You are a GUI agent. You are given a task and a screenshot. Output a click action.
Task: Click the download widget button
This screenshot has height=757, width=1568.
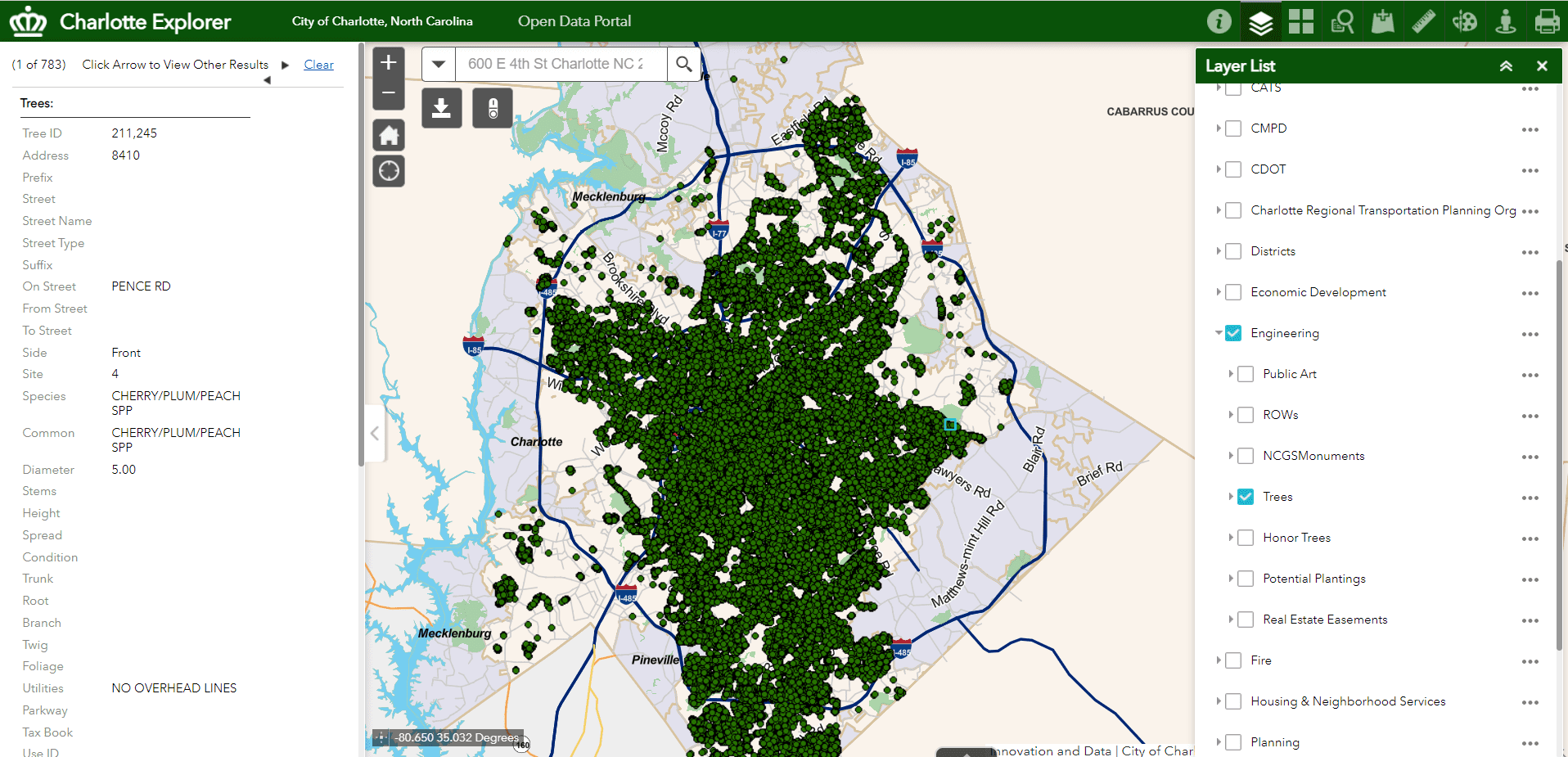coord(442,108)
